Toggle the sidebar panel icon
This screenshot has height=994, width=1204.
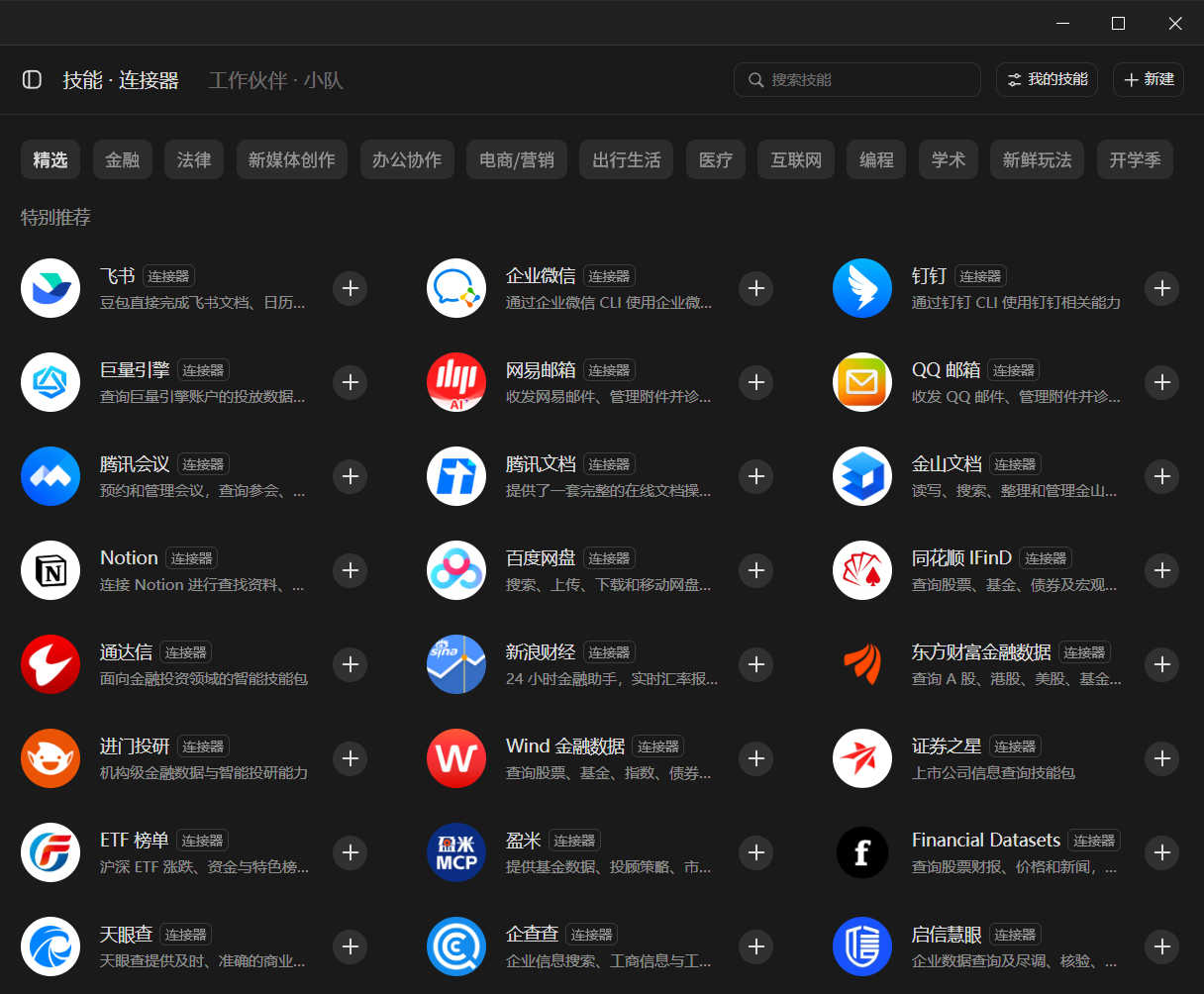(32, 79)
